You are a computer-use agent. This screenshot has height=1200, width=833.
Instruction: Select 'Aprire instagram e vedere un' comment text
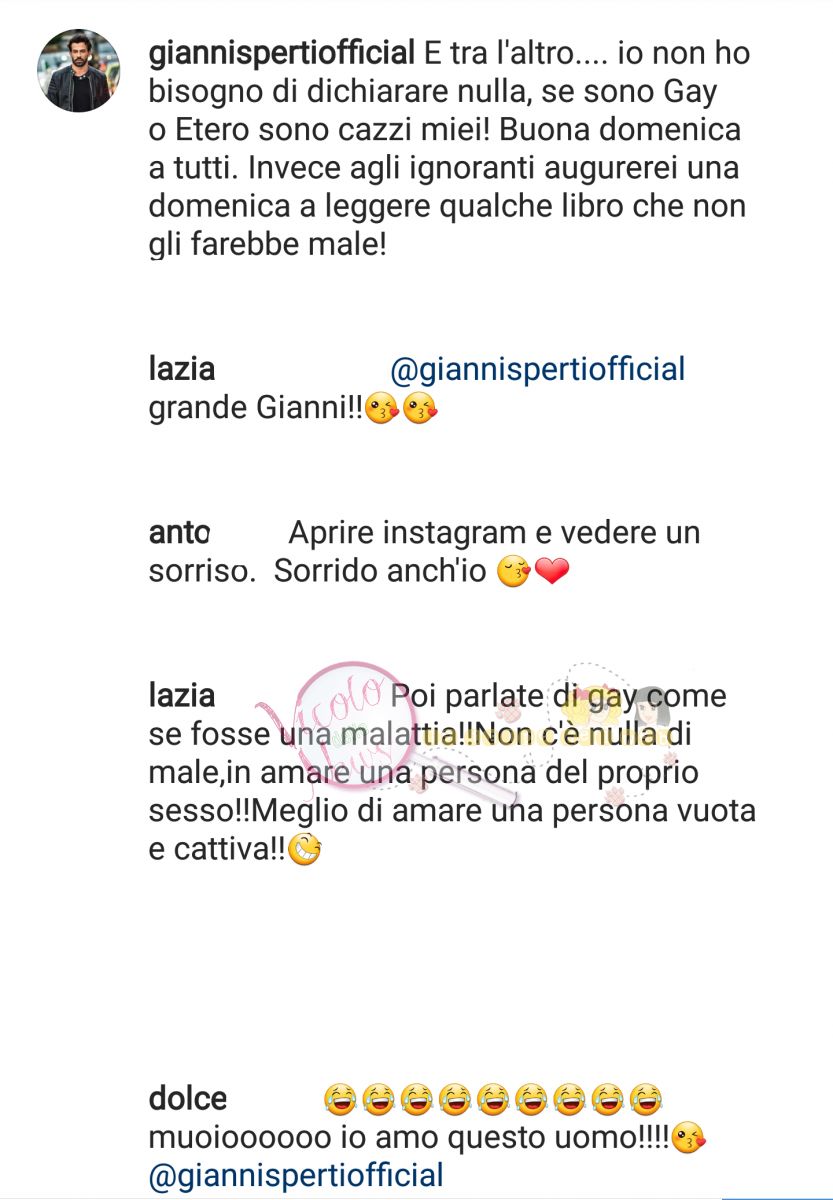[494, 533]
